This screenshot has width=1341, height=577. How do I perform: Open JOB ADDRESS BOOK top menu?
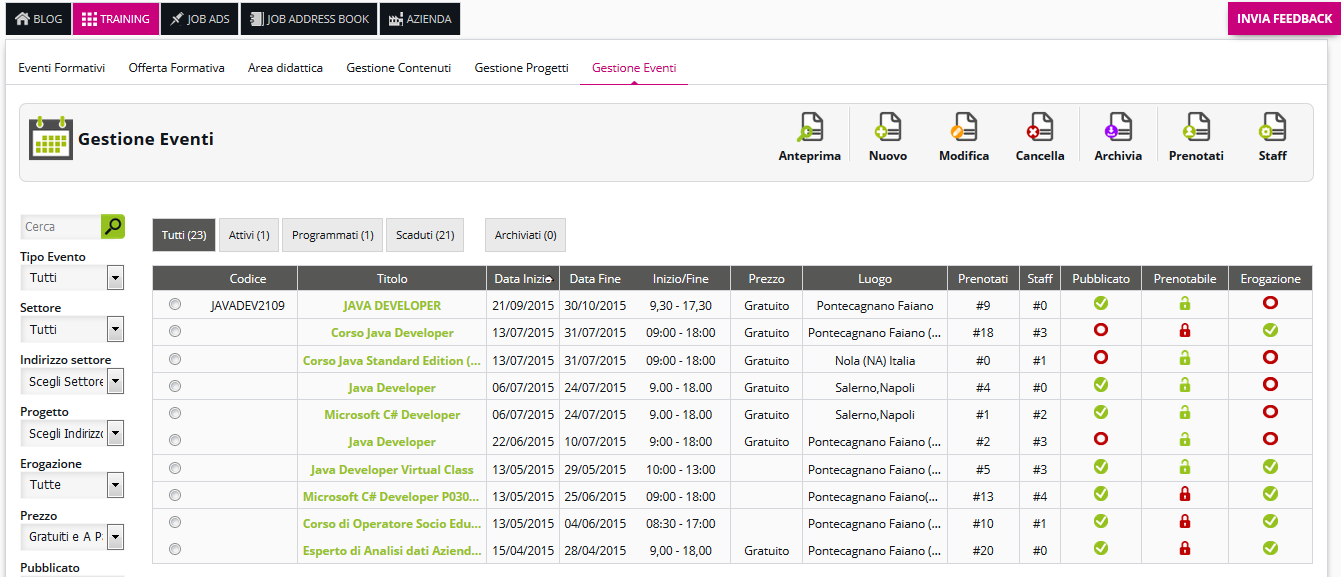[309, 19]
